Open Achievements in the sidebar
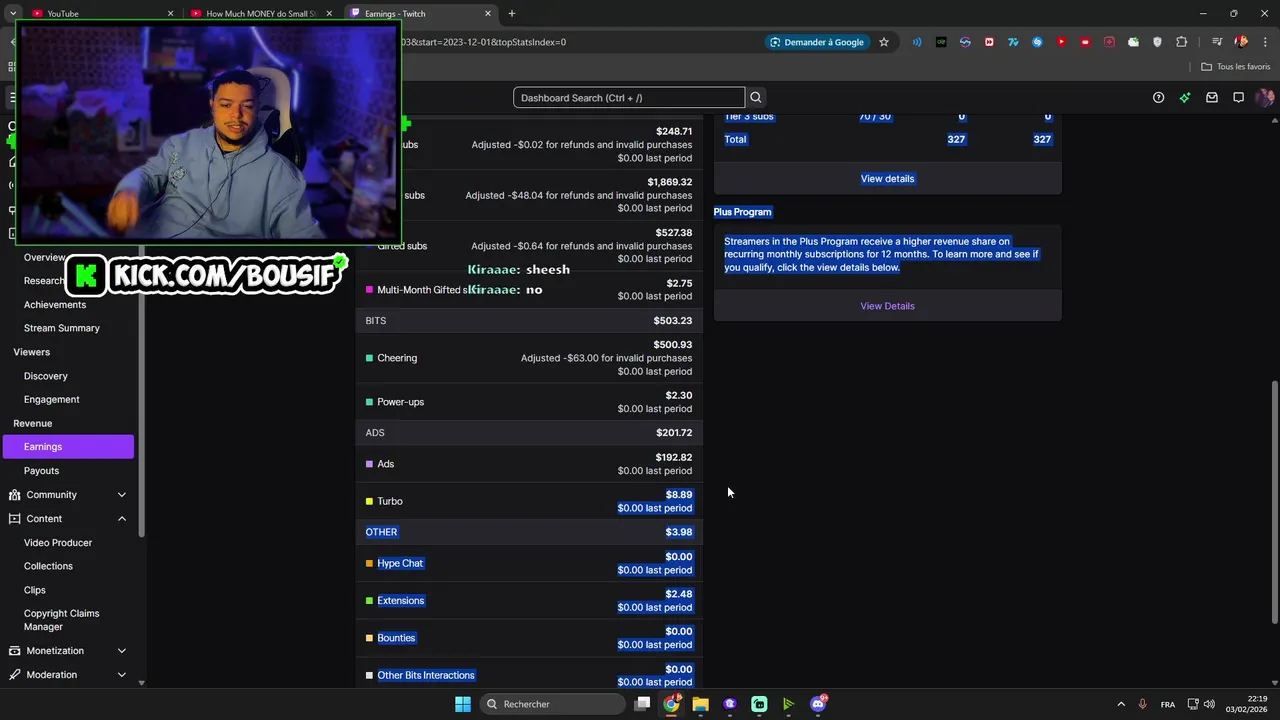 (55, 305)
